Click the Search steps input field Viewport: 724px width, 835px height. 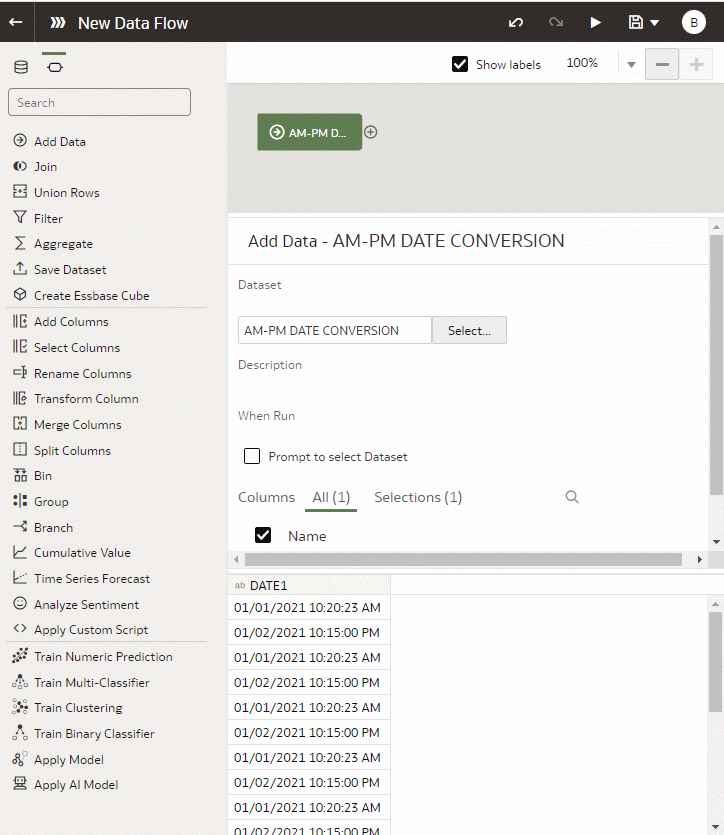tap(100, 102)
